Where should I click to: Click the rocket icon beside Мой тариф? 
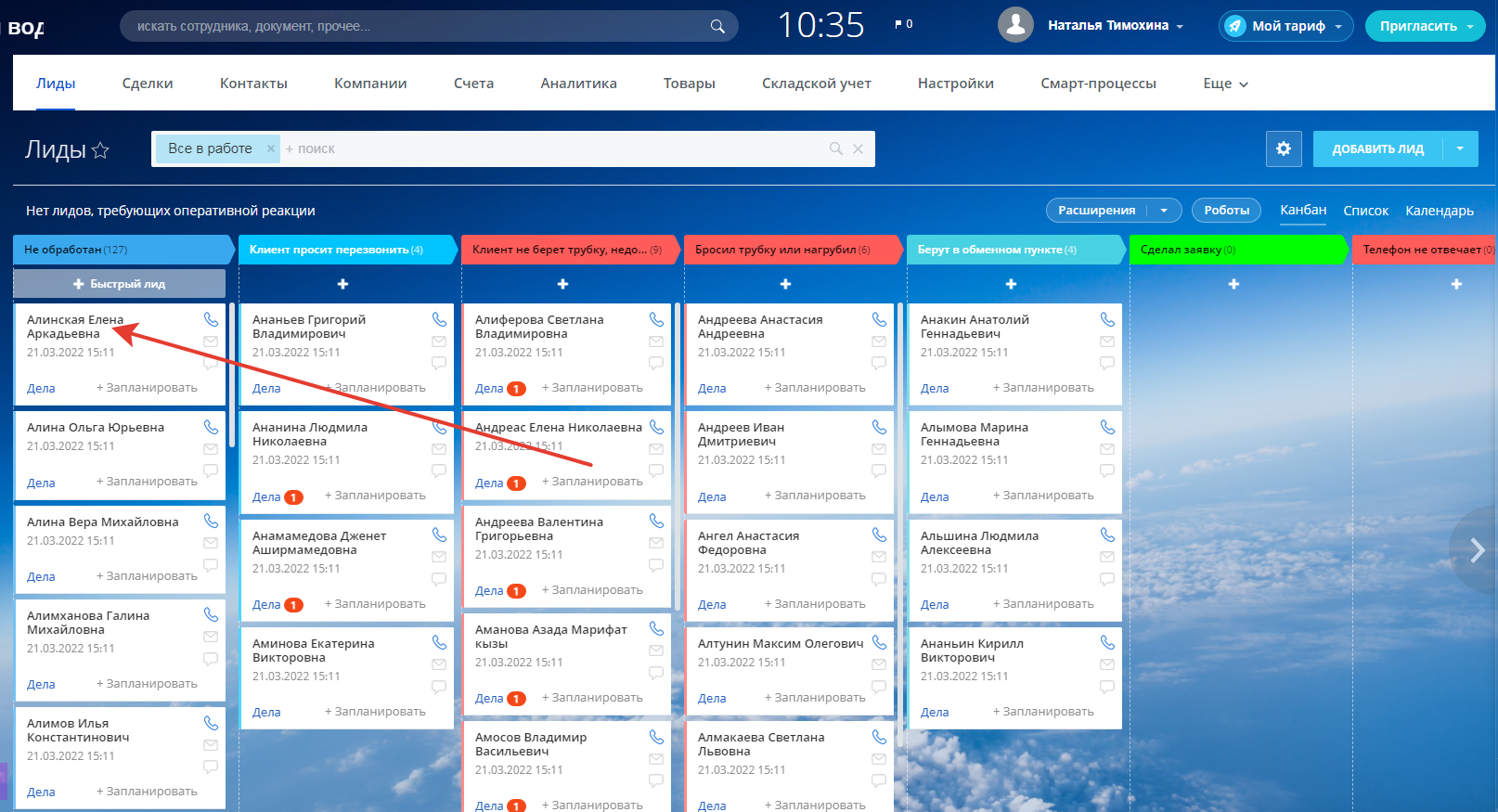[x=1235, y=26]
